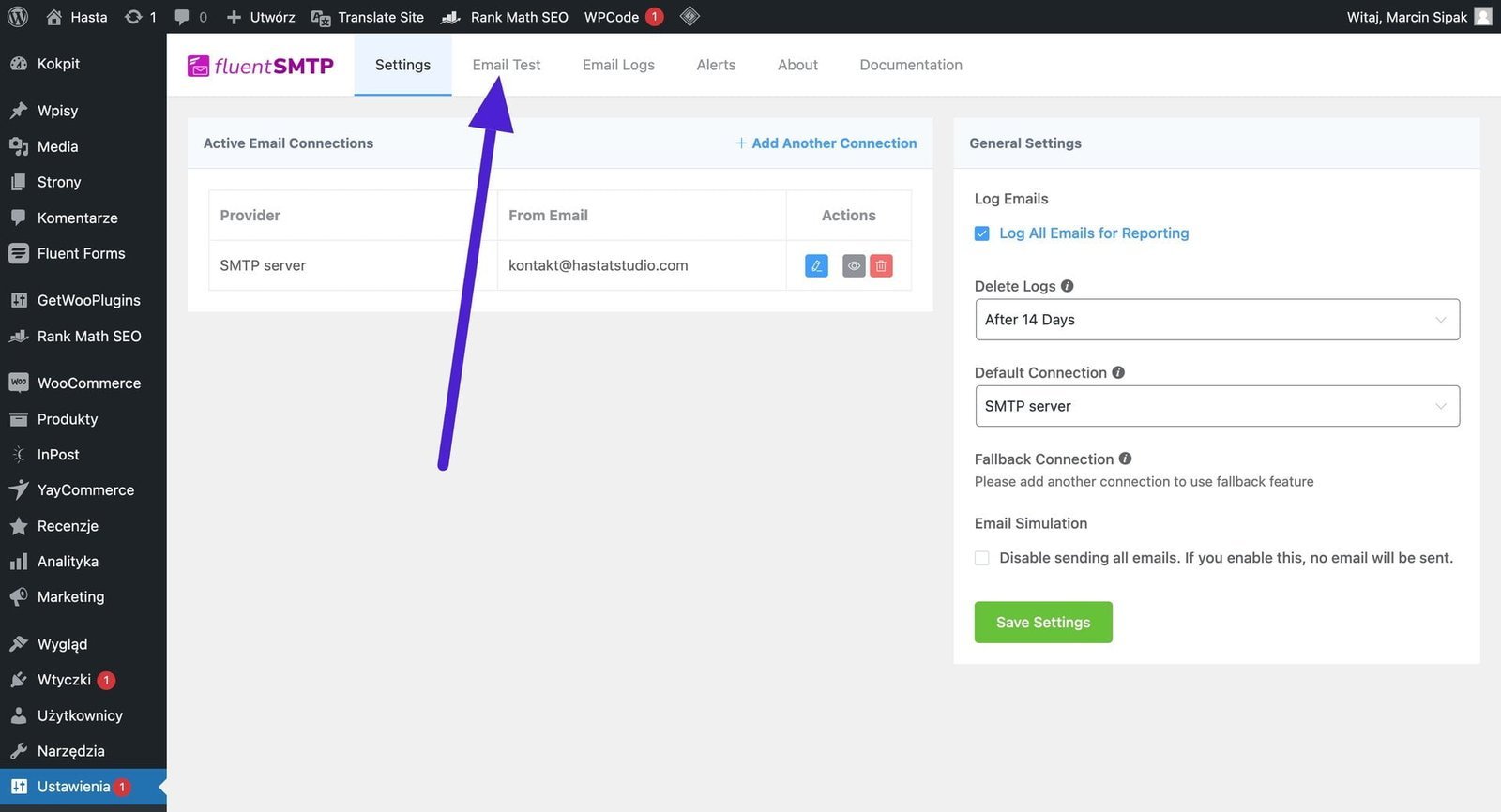This screenshot has height=812, width=1501.
Task: Switch to the Email Test tab
Action: (x=507, y=65)
